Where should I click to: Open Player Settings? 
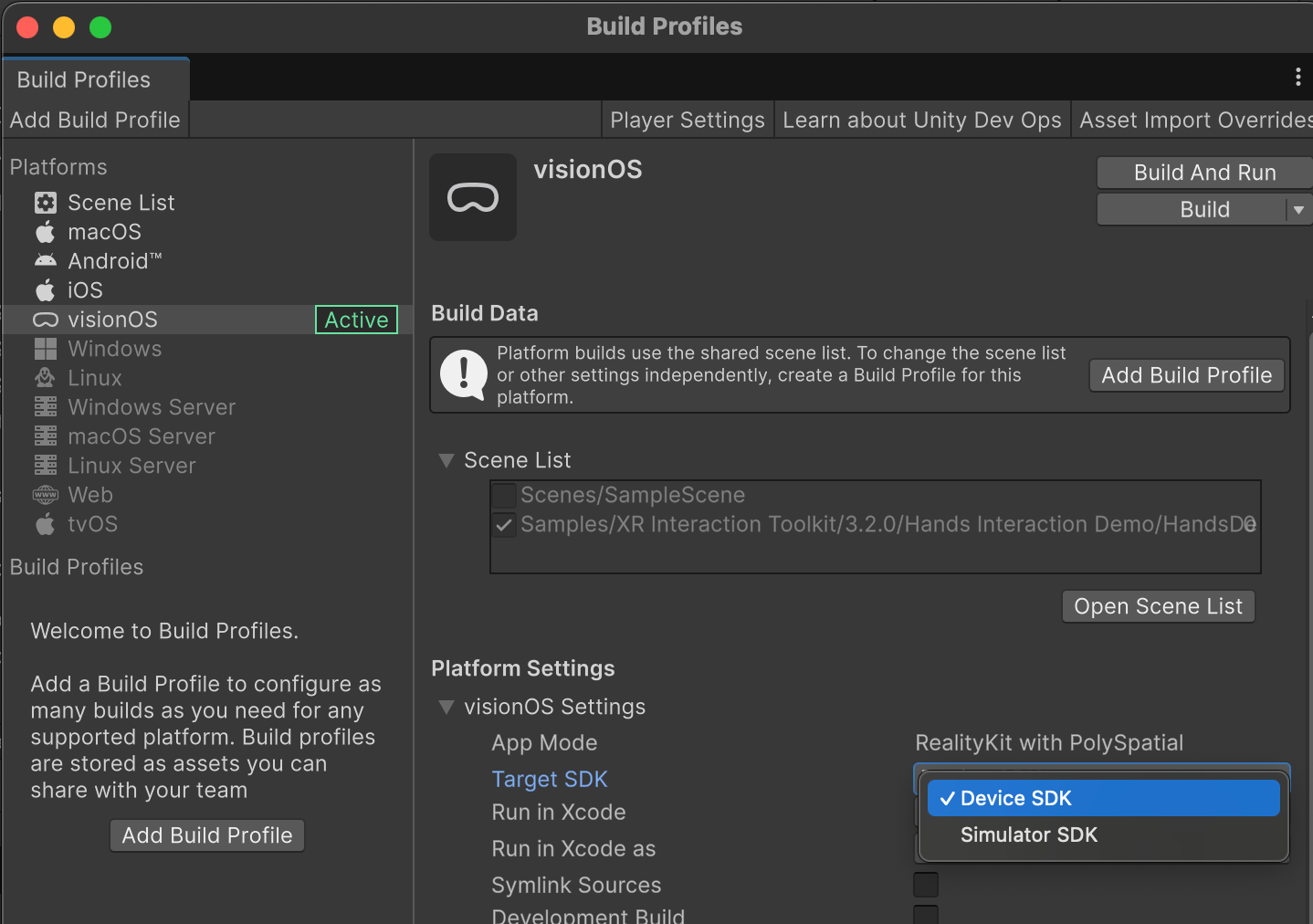pos(688,120)
